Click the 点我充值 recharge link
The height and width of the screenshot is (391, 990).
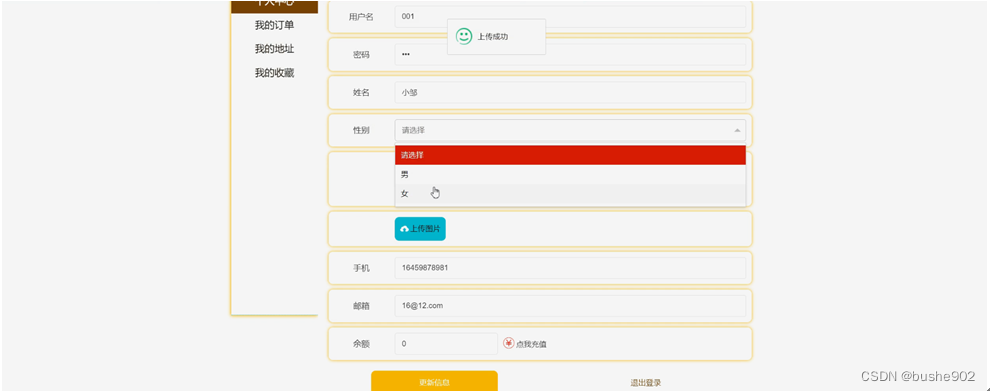(531, 344)
